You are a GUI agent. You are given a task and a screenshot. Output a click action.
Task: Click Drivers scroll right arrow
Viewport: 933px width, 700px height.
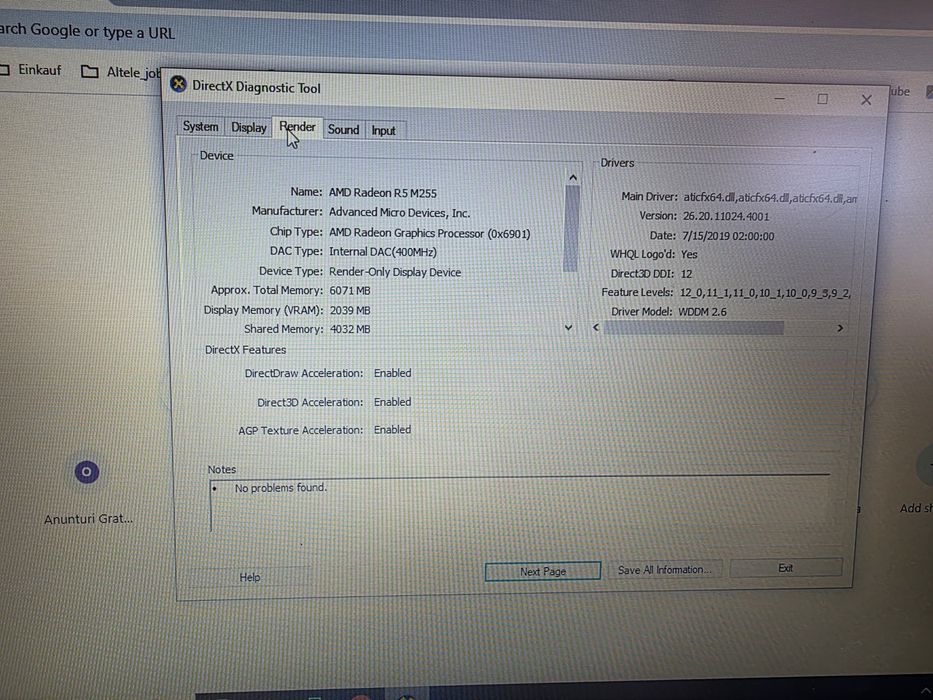coord(840,328)
